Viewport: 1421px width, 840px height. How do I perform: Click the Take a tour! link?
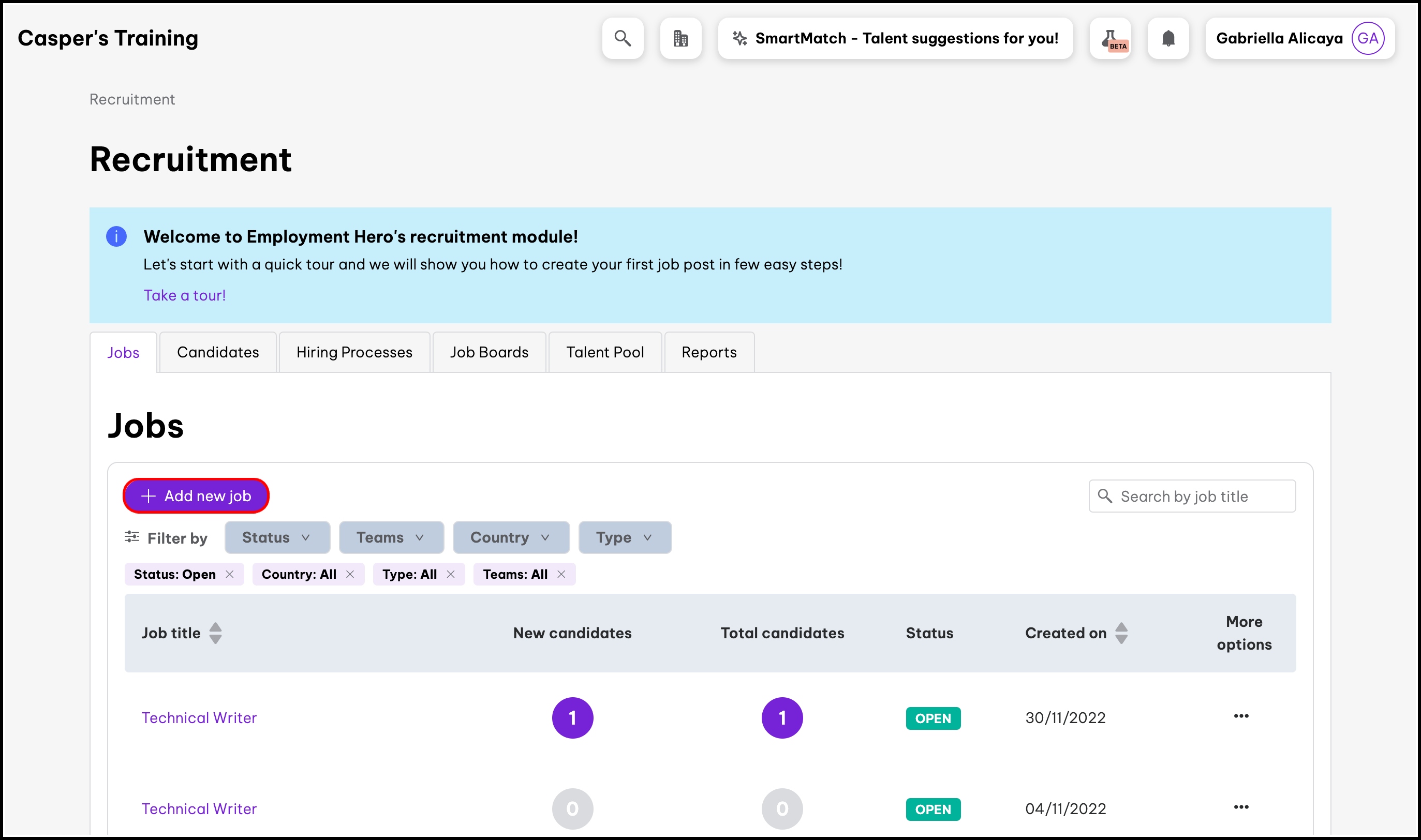coord(185,295)
